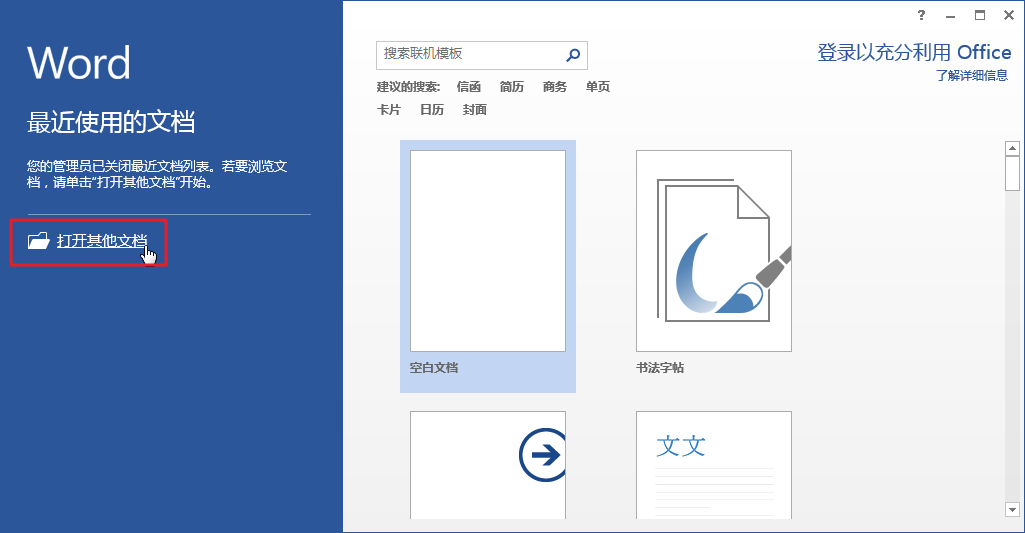The height and width of the screenshot is (533, 1025).
Task: Click the 书法字帖 label text
Action: click(x=660, y=368)
